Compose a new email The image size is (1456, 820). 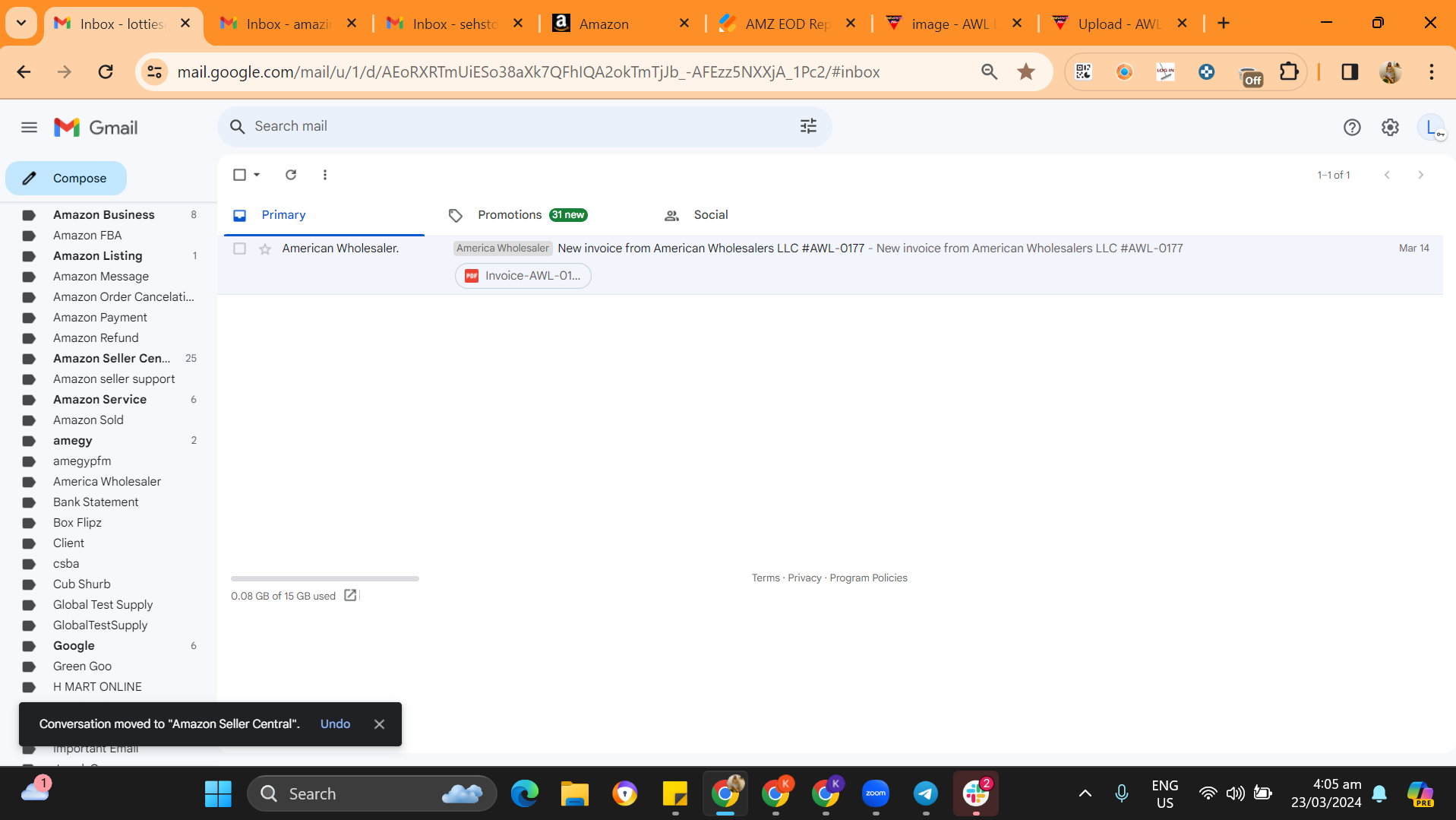(66, 179)
